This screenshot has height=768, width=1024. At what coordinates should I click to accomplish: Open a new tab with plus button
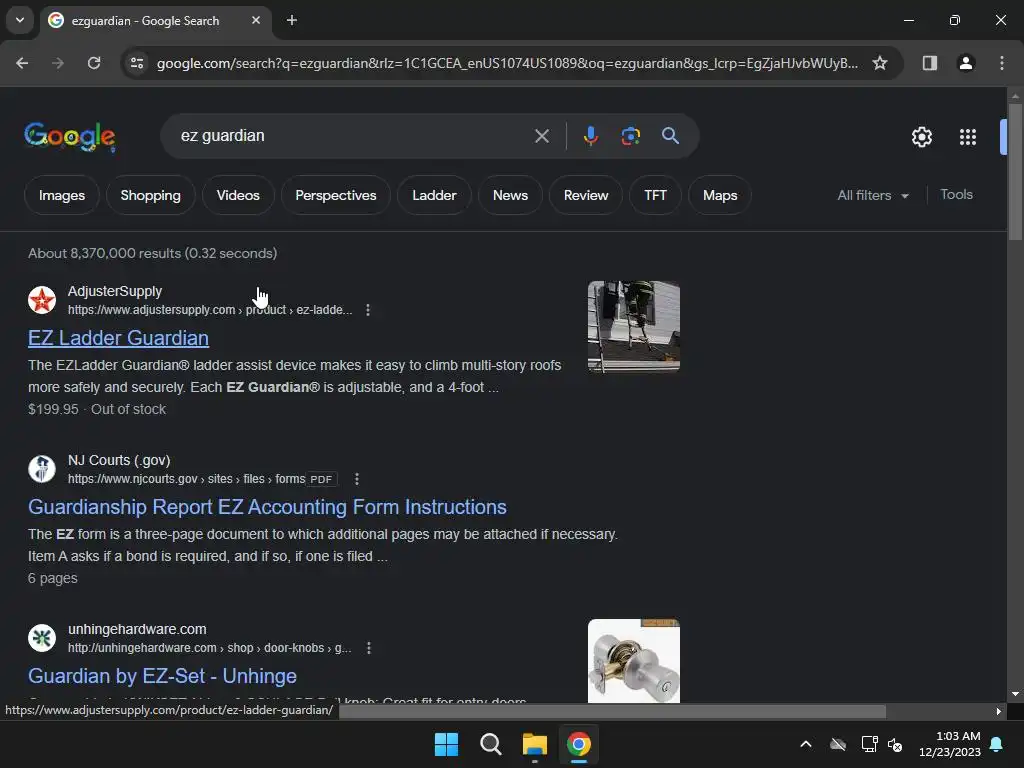coord(292,20)
